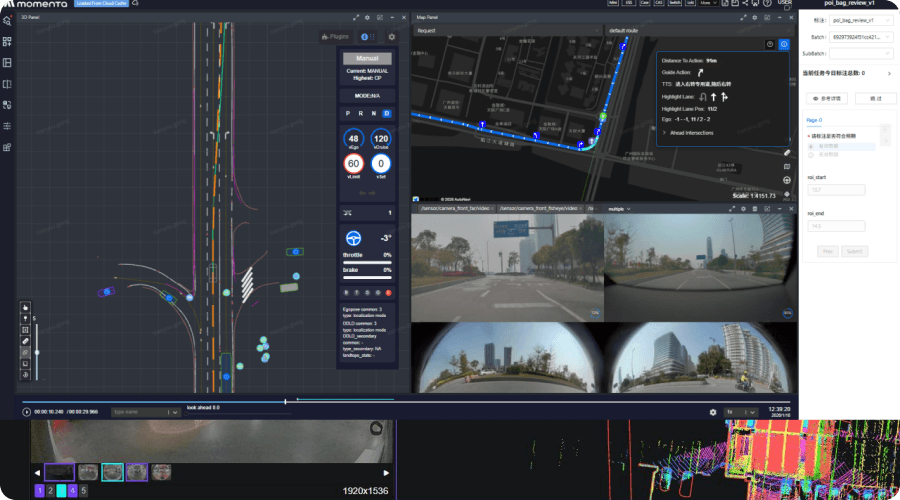Expand Ahead Intersections

[688, 133]
